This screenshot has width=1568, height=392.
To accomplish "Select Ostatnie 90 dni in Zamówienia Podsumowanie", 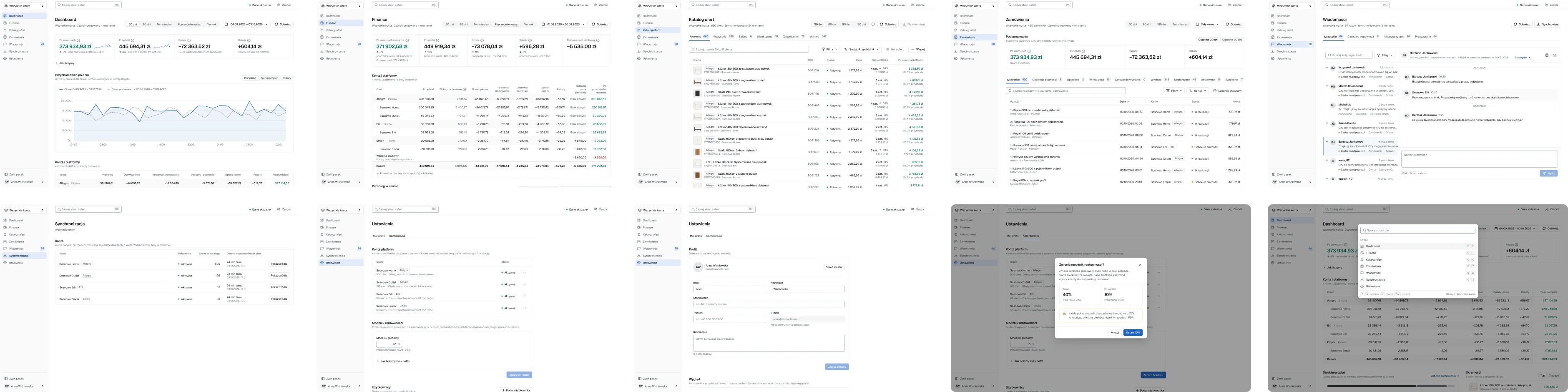I will 1231,40.
